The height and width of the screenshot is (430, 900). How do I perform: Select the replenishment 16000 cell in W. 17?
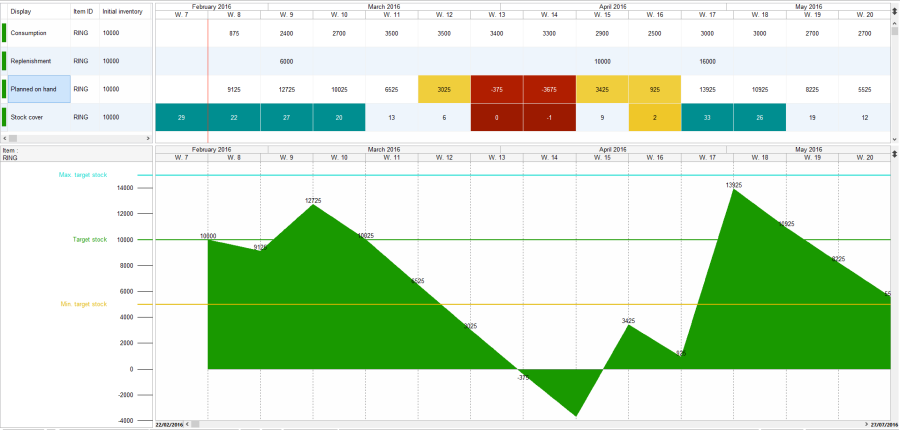click(x=706, y=61)
